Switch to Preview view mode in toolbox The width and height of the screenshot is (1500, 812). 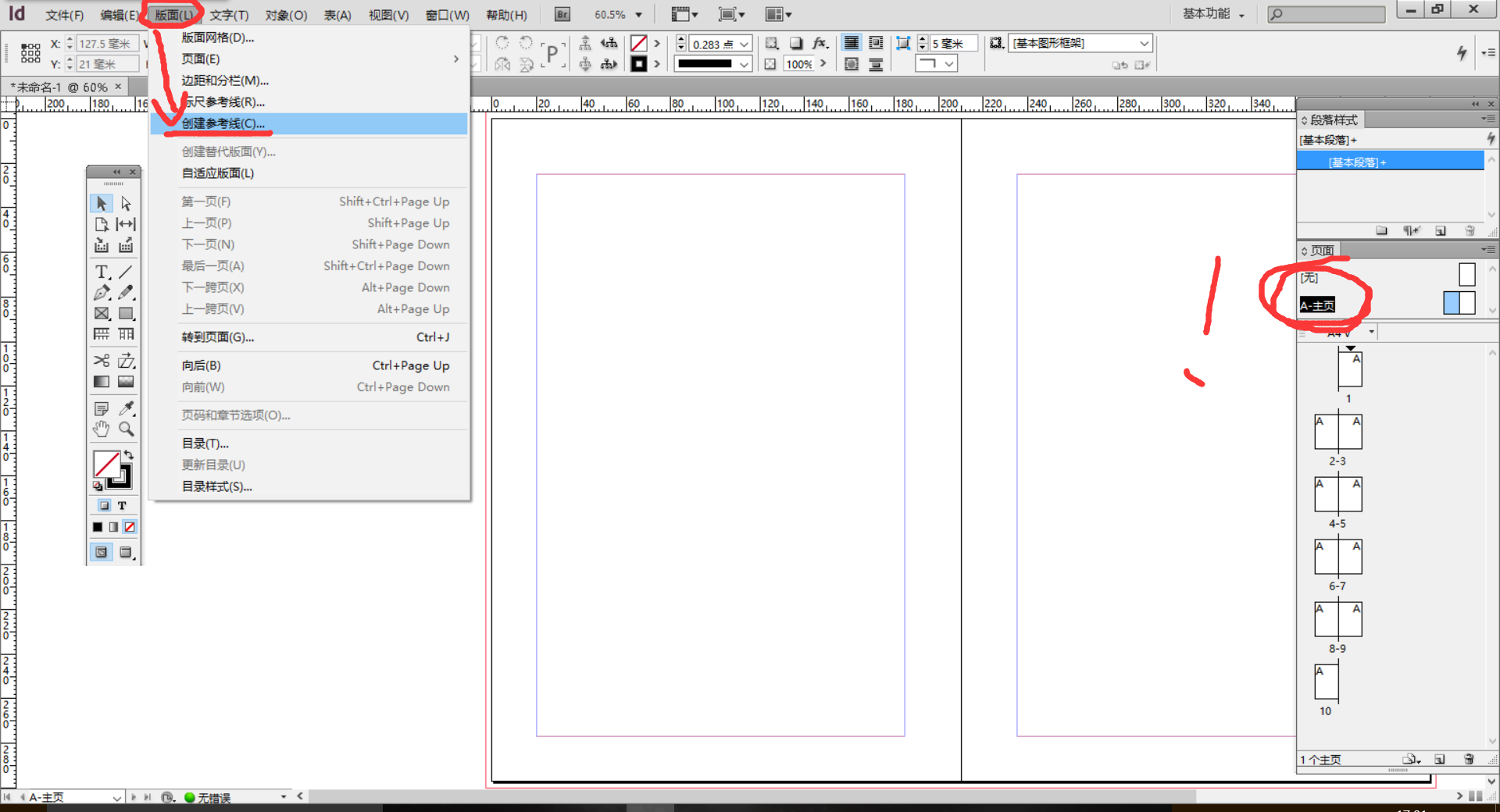(126, 552)
